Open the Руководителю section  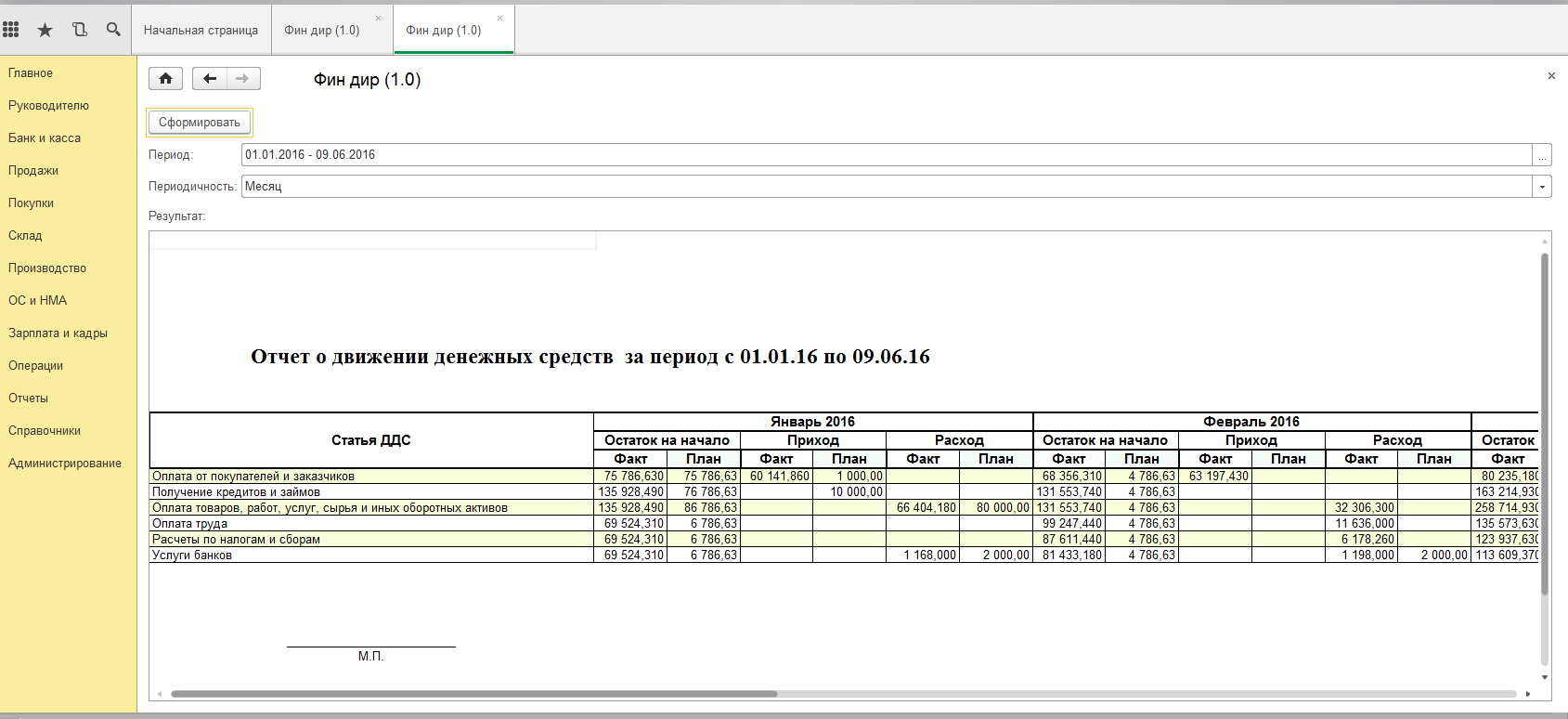pos(49,106)
